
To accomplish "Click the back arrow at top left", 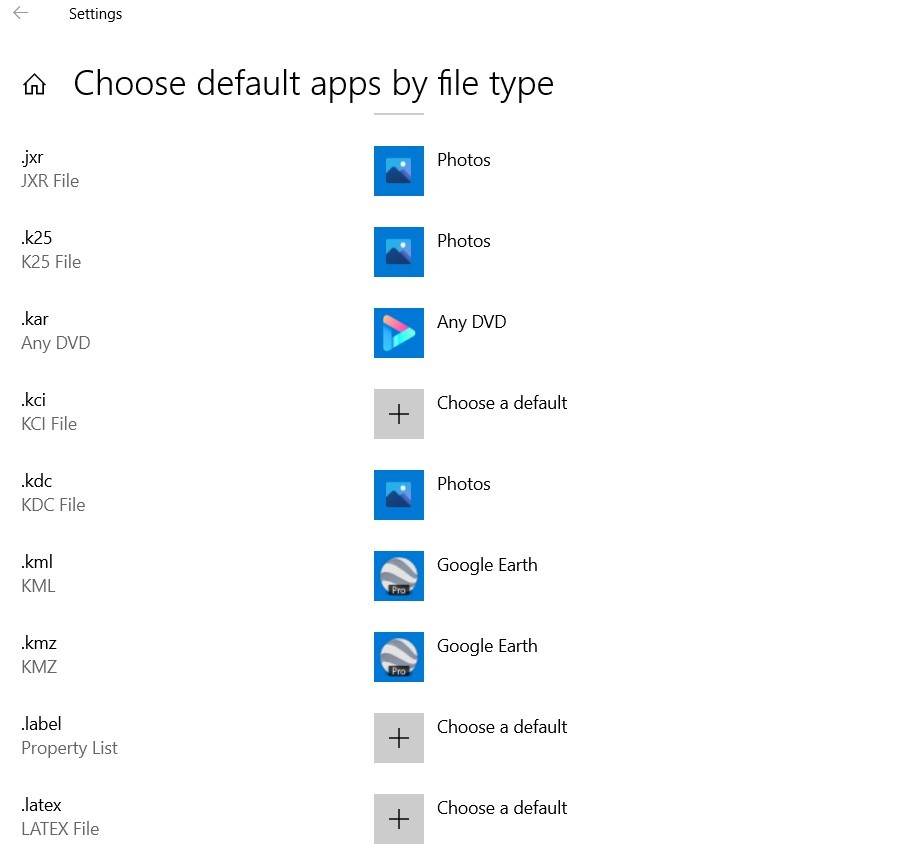I will [x=20, y=14].
